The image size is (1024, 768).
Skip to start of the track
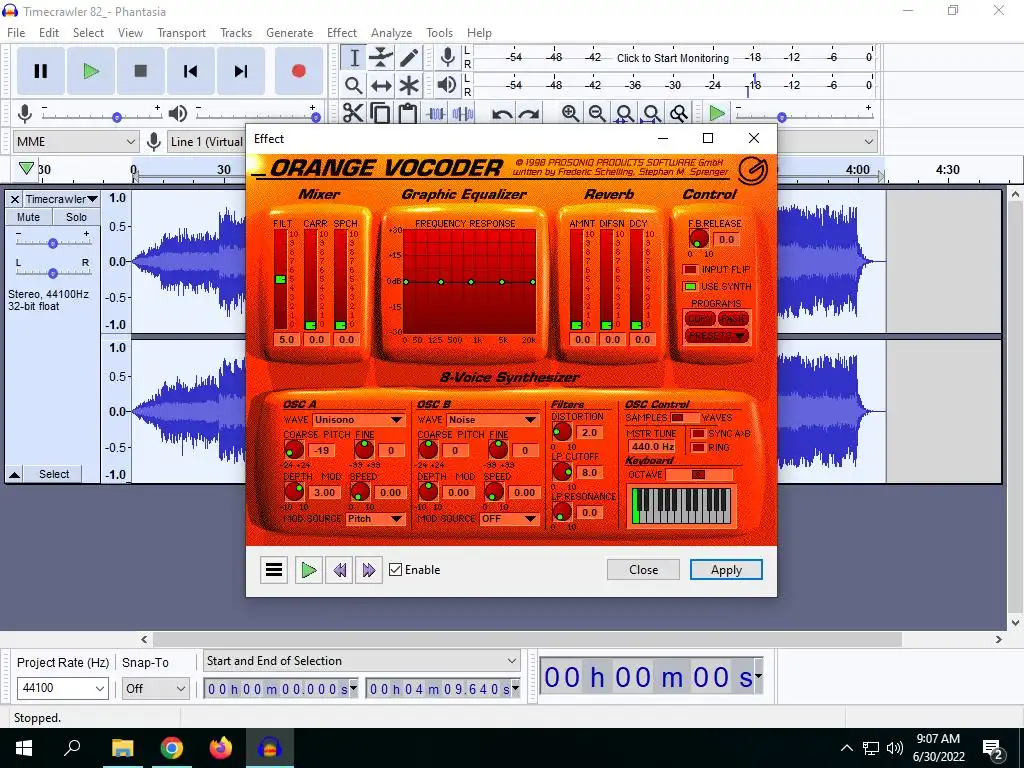[x=191, y=71]
